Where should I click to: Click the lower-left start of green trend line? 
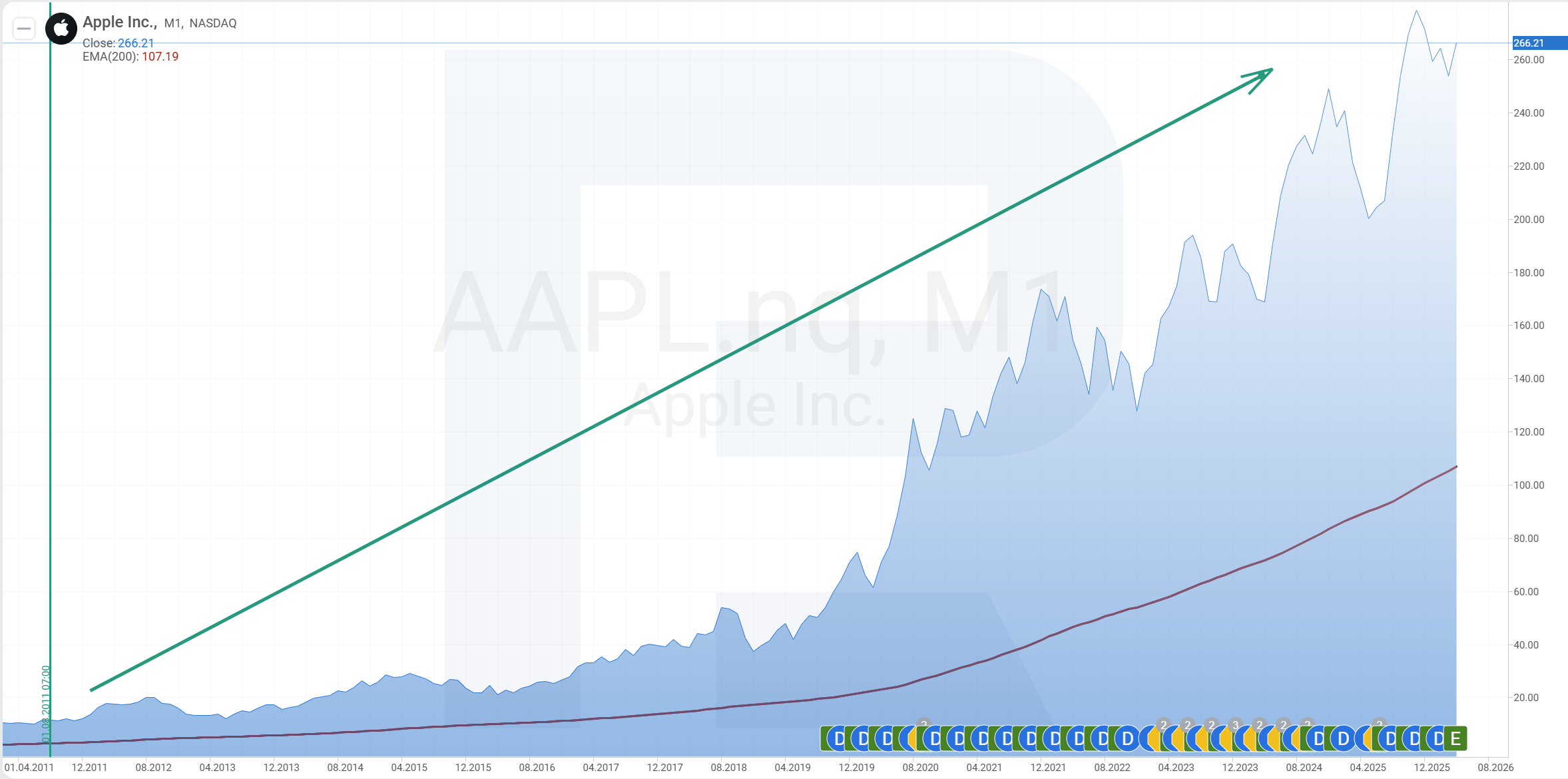tap(92, 690)
